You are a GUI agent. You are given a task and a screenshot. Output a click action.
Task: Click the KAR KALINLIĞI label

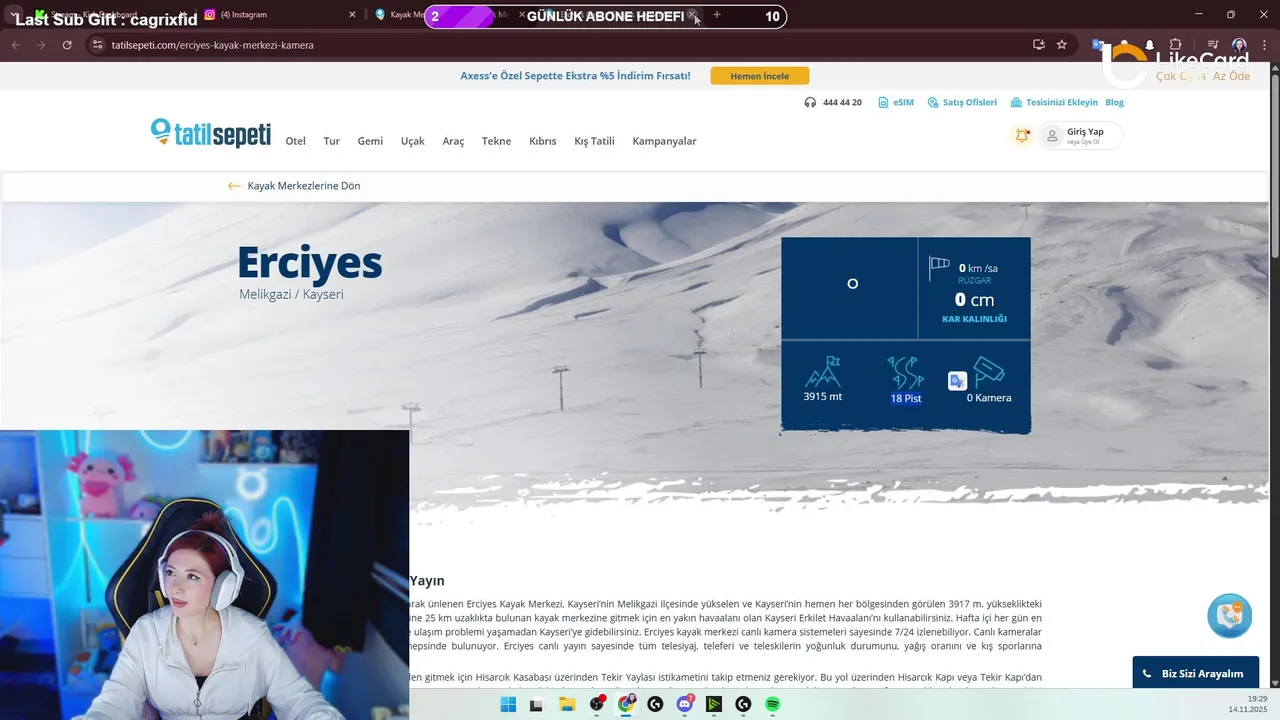point(974,319)
